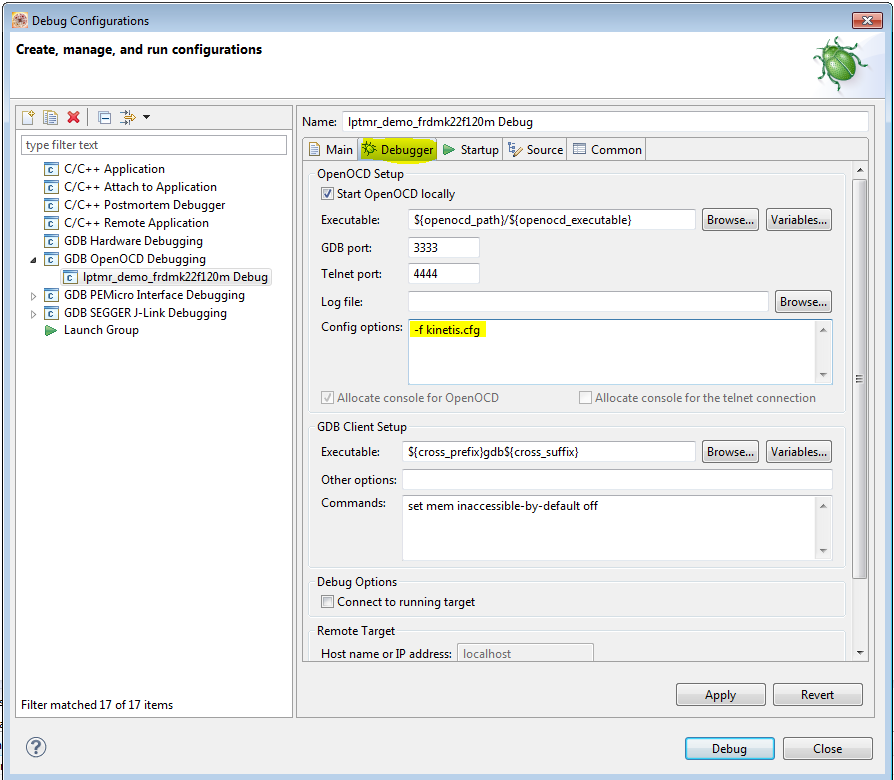Viewport: 894px width, 780px height.
Task: Open Variables for the OpenOCD executable
Action: coord(797,219)
